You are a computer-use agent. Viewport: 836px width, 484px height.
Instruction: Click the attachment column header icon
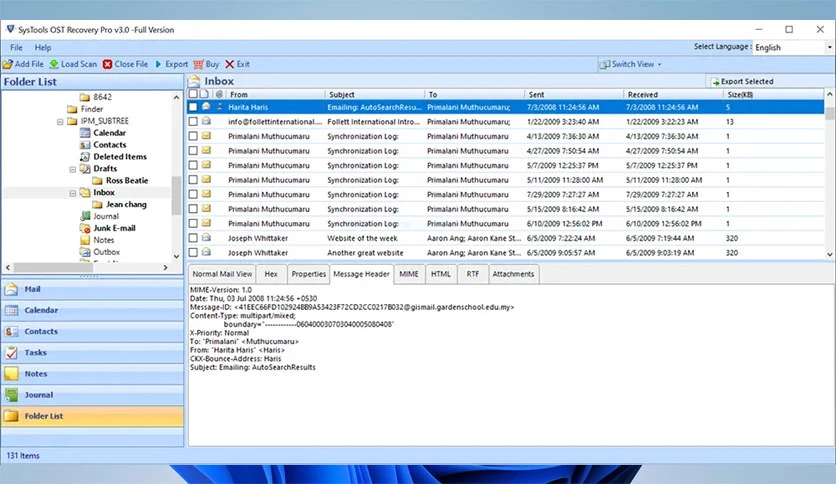pos(219,94)
